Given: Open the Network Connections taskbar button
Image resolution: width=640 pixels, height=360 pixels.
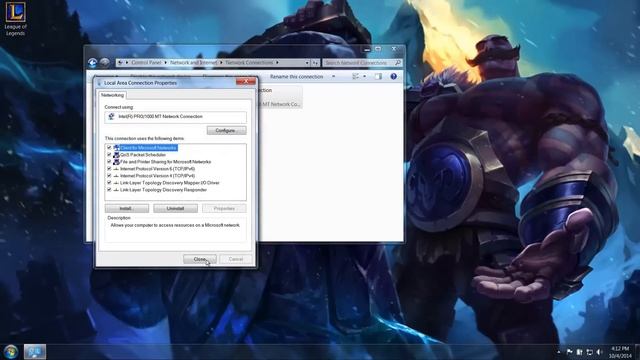Looking at the screenshot, I should coord(35,351).
